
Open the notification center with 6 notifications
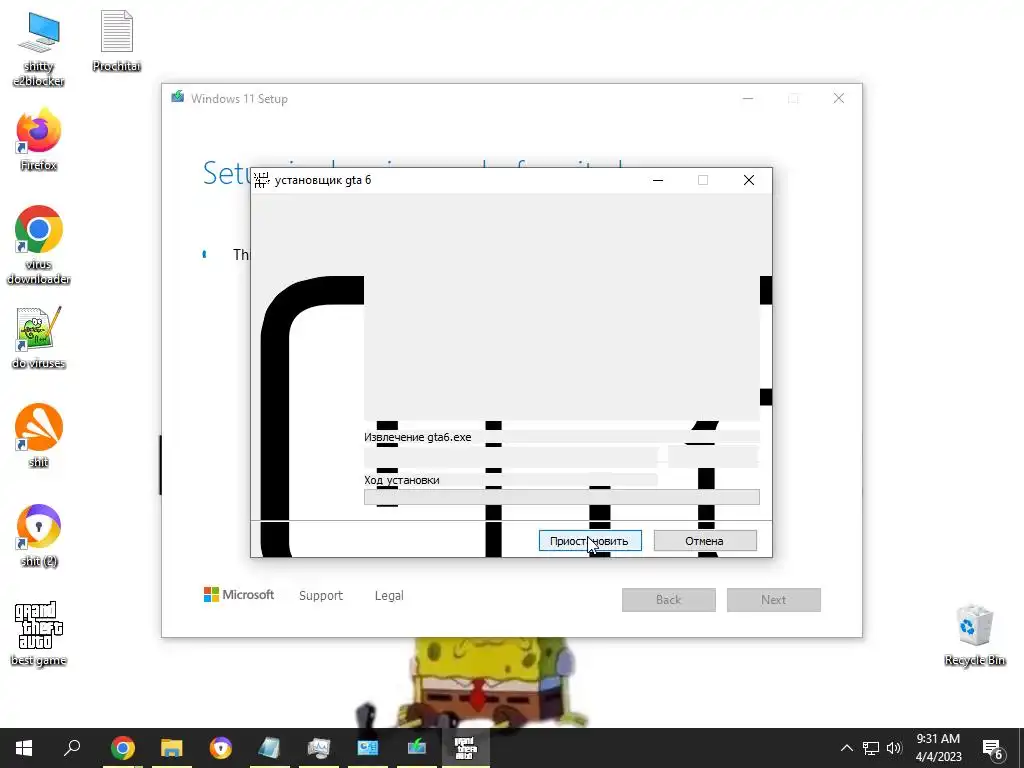(x=993, y=748)
